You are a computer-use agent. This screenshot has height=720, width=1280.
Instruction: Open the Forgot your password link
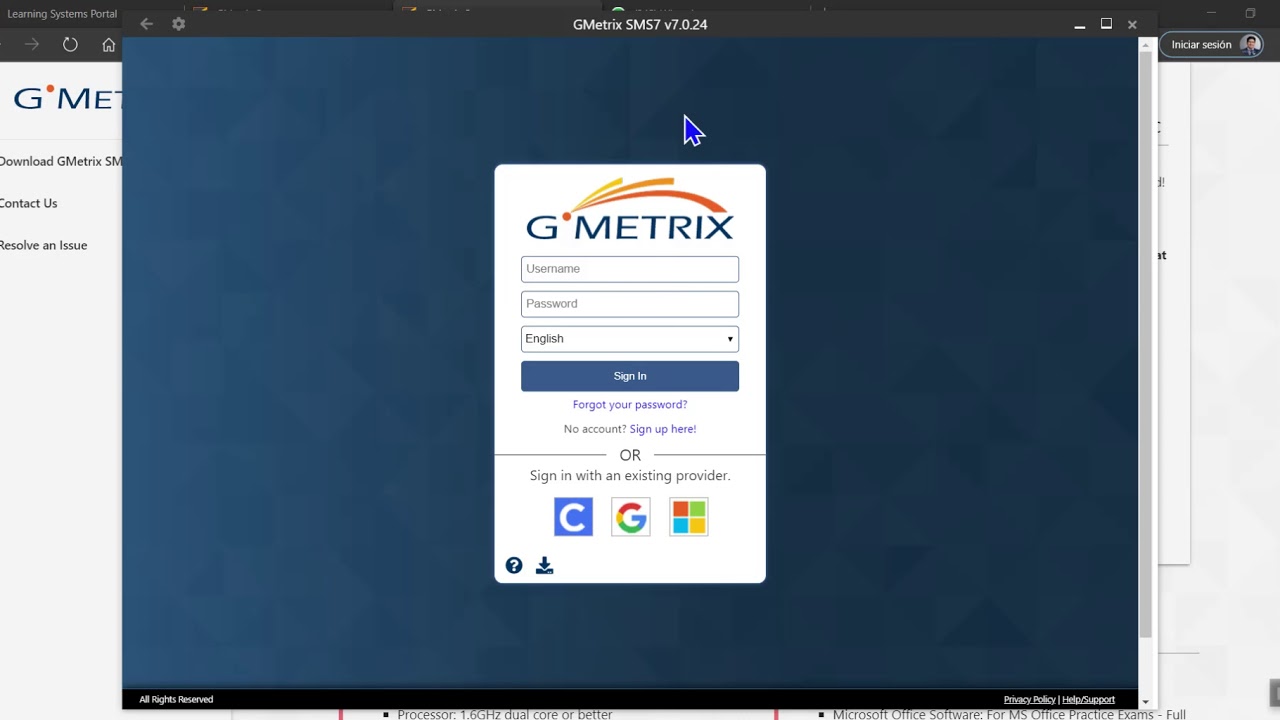pos(630,405)
